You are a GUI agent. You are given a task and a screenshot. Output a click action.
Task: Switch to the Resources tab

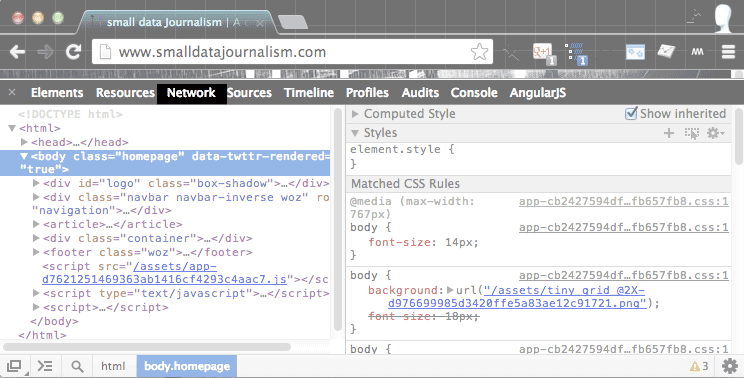pyautogui.click(x=125, y=92)
